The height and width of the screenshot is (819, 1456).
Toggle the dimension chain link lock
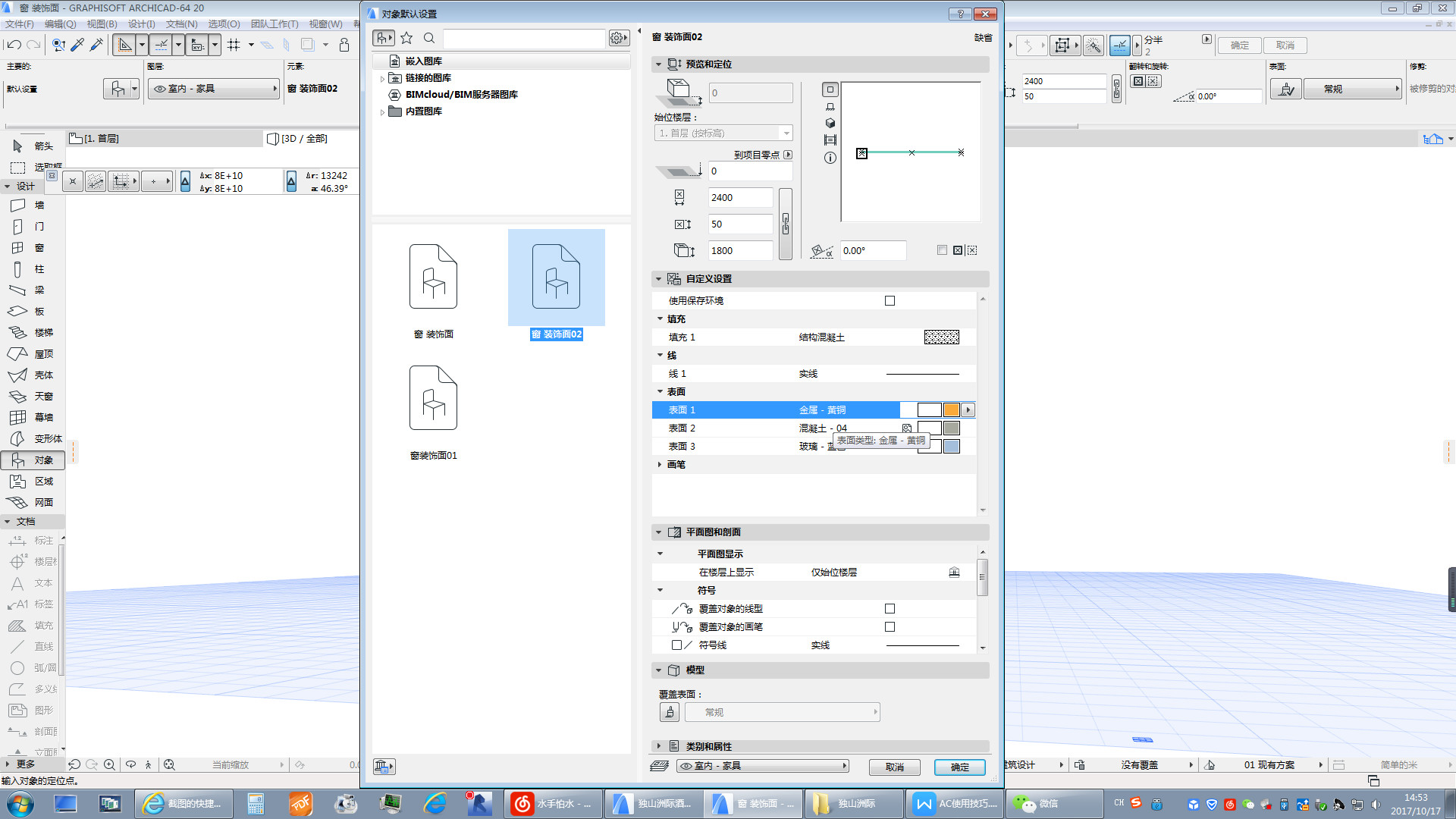pyautogui.click(x=786, y=224)
